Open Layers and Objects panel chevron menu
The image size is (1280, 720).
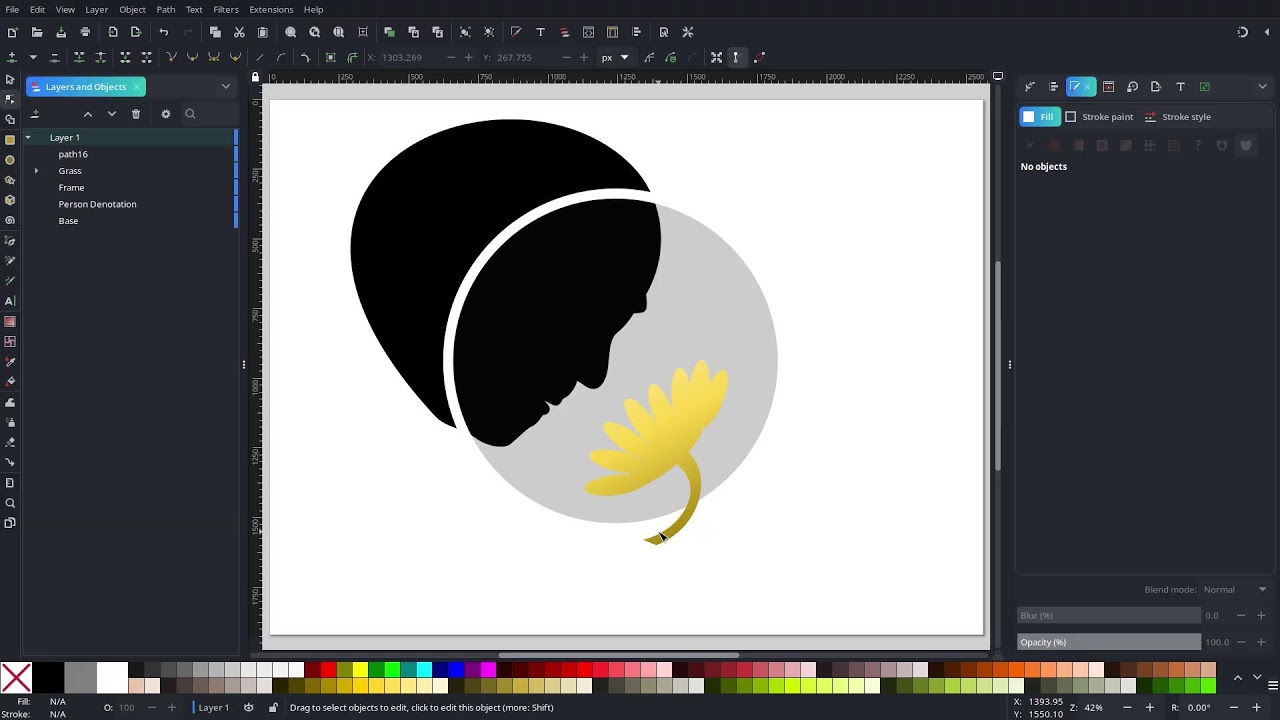click(226, 87)
